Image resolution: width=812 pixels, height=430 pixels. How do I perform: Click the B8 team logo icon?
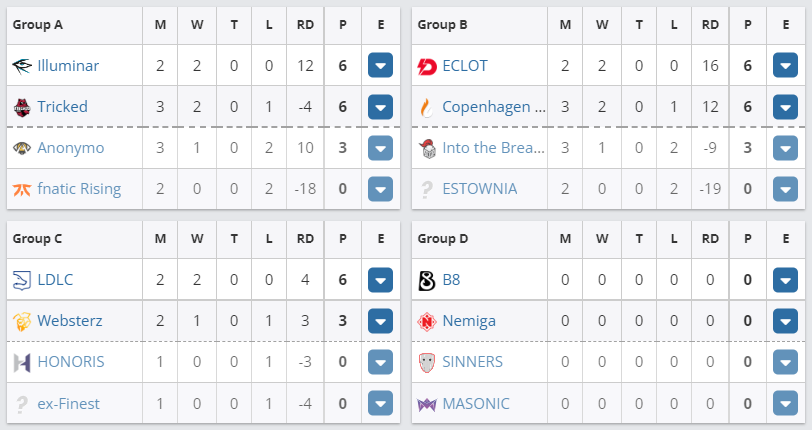point(427,281)
